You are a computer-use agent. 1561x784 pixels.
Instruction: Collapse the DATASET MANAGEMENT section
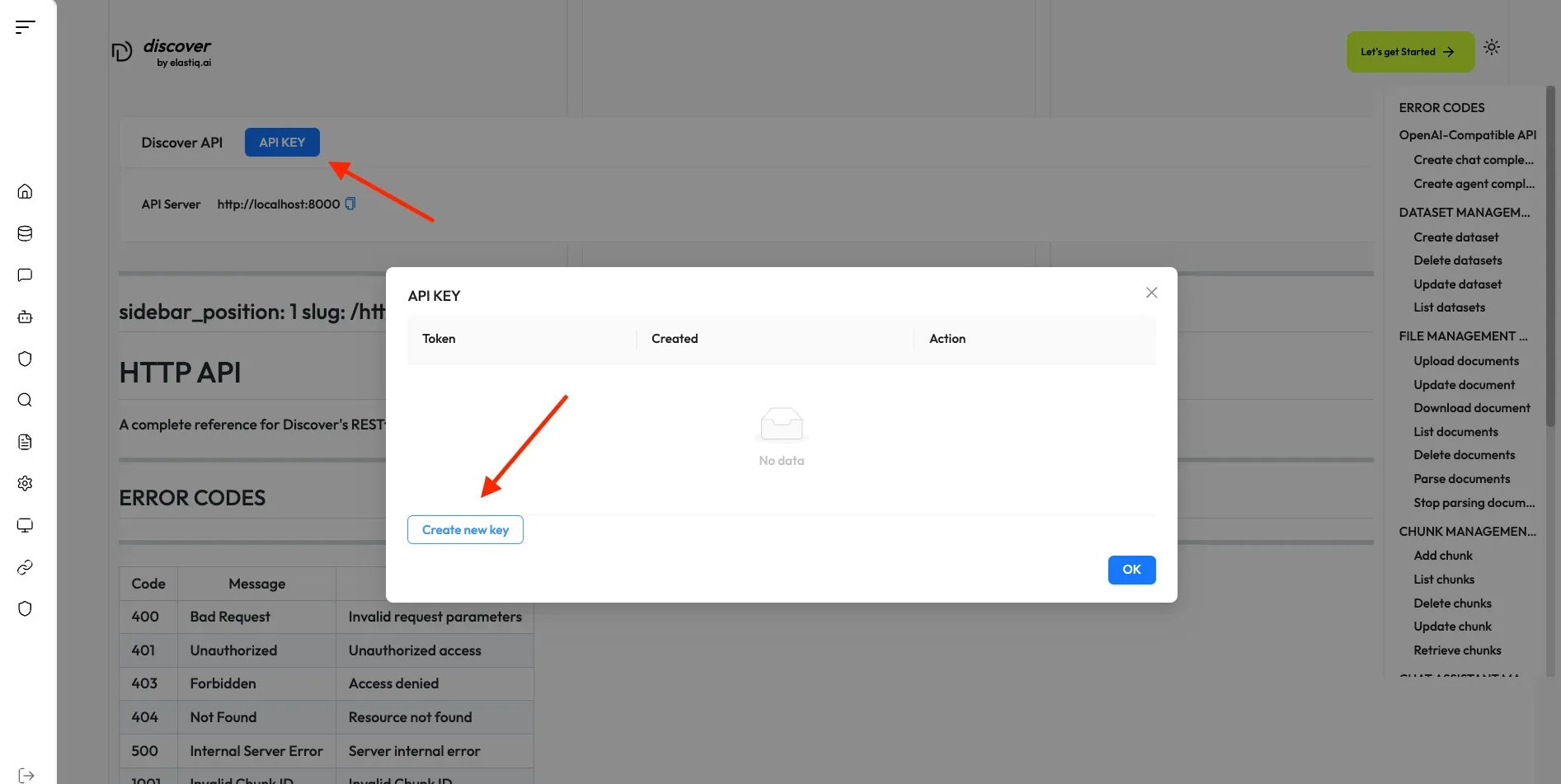[1464, 212]
